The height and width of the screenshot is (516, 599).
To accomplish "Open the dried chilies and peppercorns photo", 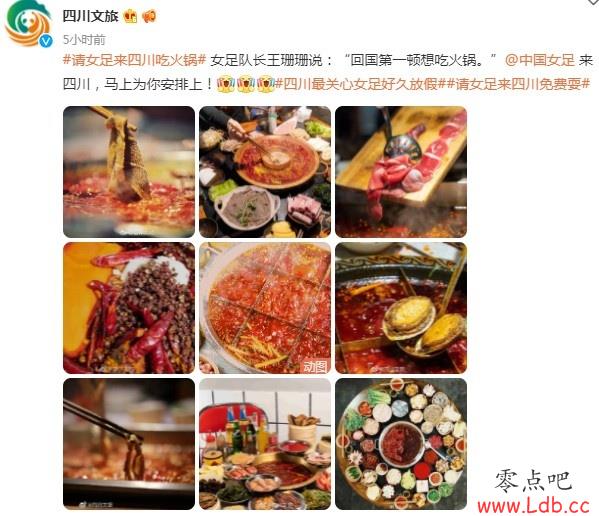I will coord(129,308).
